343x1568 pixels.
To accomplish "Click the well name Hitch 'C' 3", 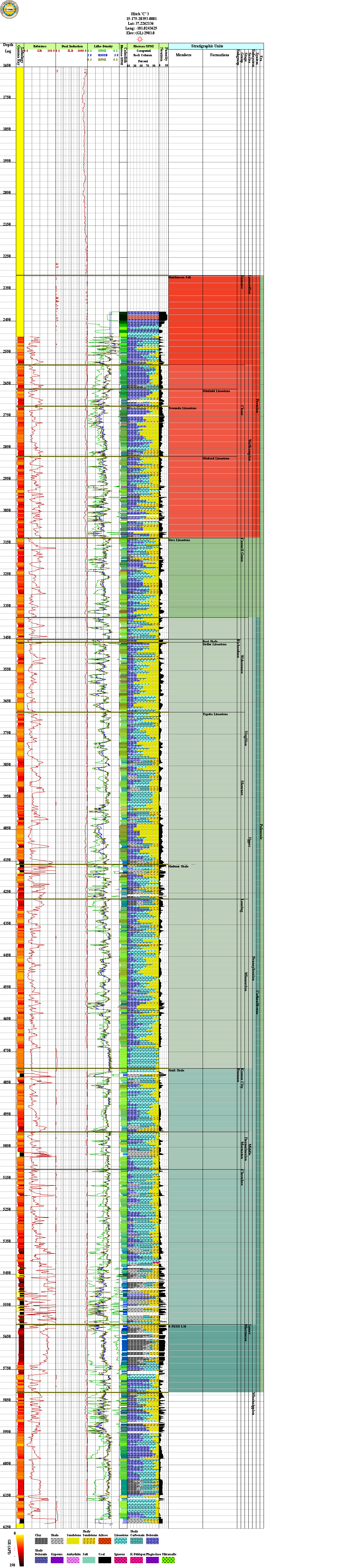I will click(139, 13).
